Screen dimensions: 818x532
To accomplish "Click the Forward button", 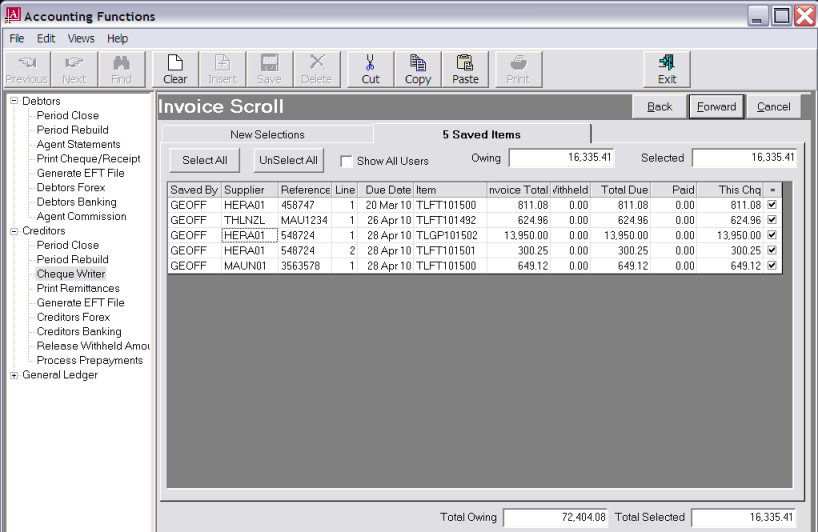I will [716, 107].
